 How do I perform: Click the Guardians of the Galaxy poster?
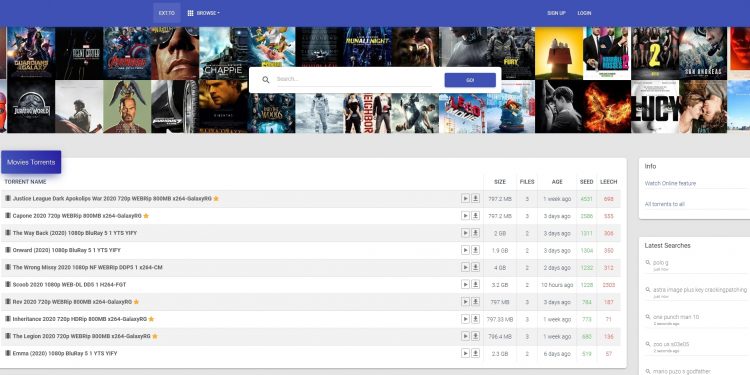pos(31,53)
